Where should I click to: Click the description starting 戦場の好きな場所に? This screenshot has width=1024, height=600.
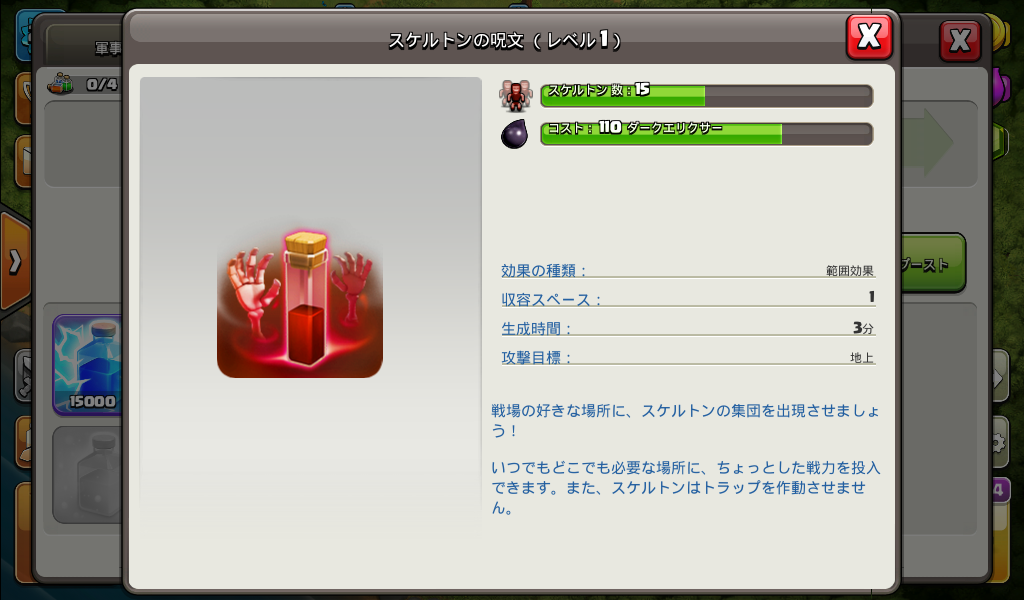tap(685, 420)
